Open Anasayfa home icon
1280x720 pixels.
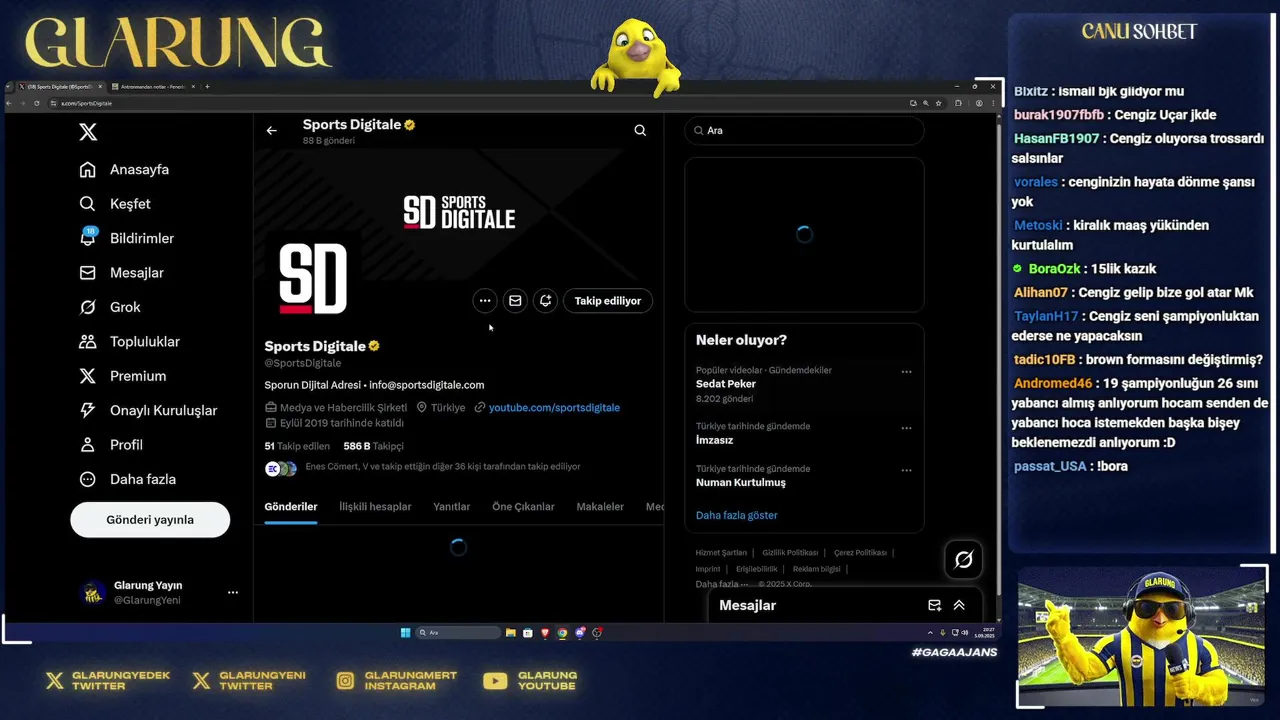[x=88, y=169]
